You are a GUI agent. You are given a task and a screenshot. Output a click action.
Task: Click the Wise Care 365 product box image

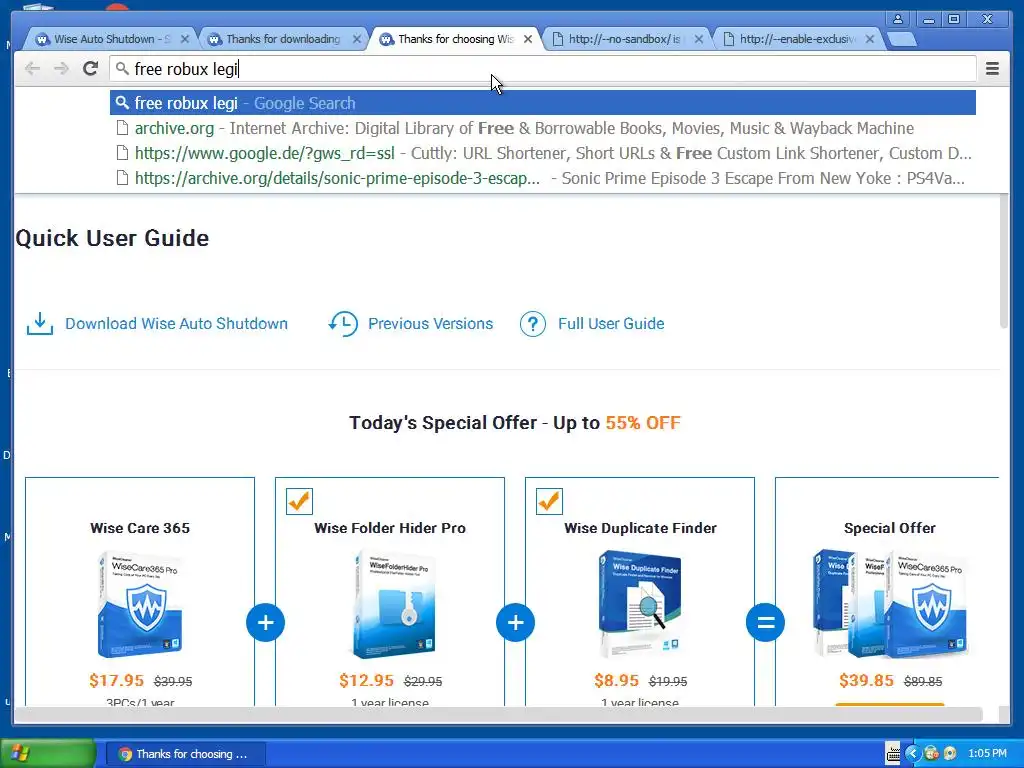[x=140, y=604]
